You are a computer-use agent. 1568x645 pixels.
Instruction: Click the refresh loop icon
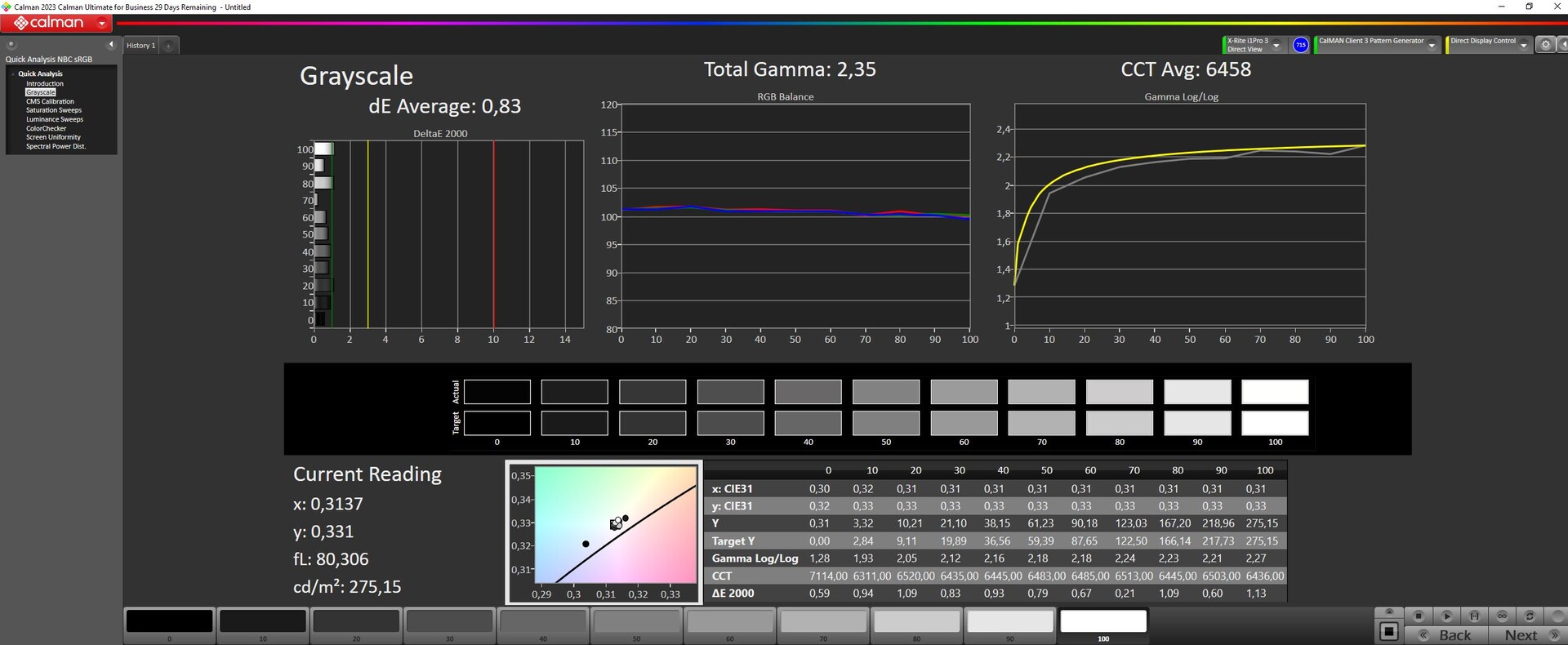[x=1530, y=616]
